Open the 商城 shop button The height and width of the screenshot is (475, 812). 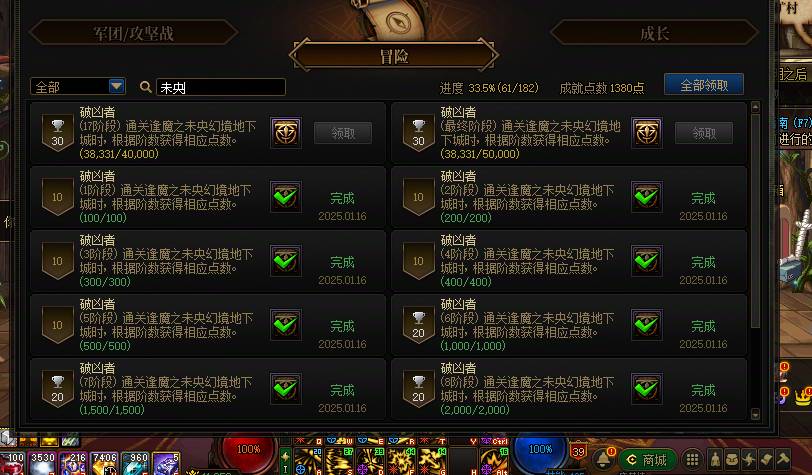tap(647, 459)
